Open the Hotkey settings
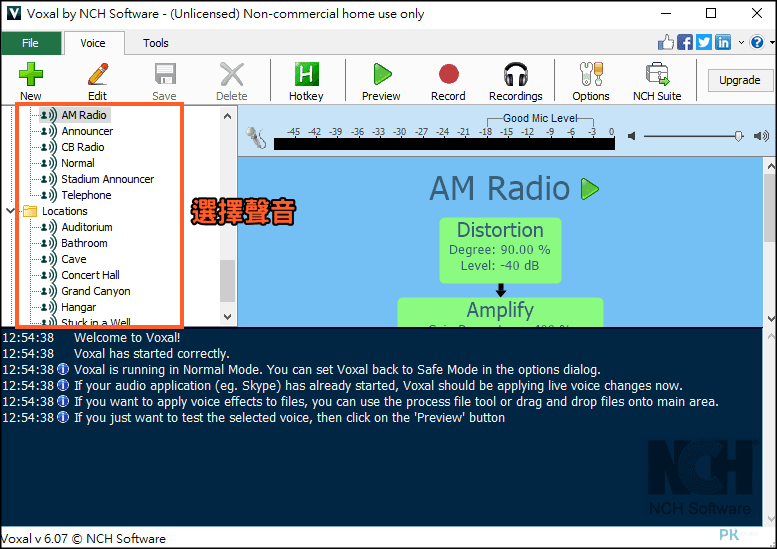 (x=306, y=81)
